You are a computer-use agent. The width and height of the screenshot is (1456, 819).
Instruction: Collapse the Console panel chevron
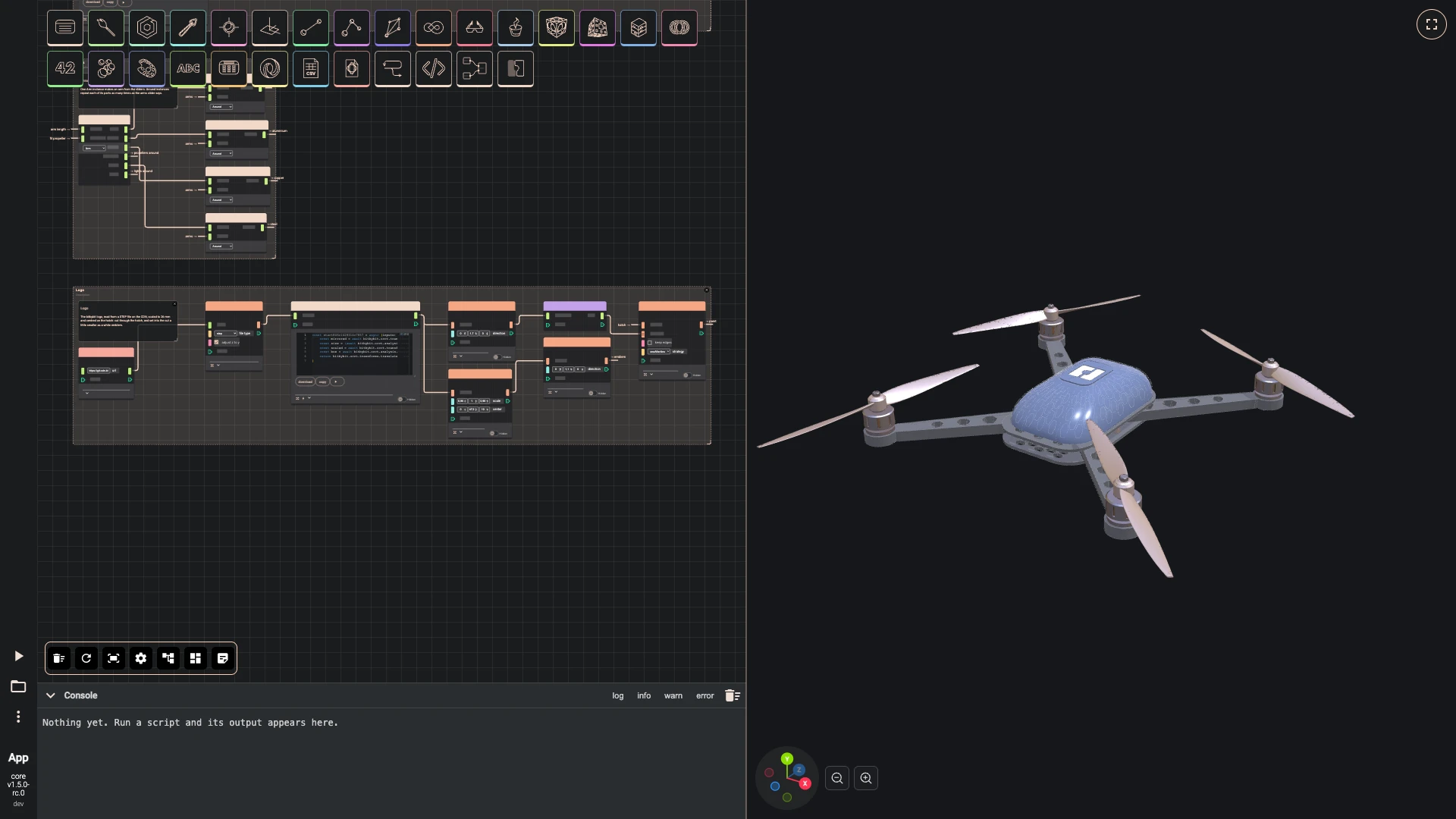pyautogui.click(x=51, y=695)
